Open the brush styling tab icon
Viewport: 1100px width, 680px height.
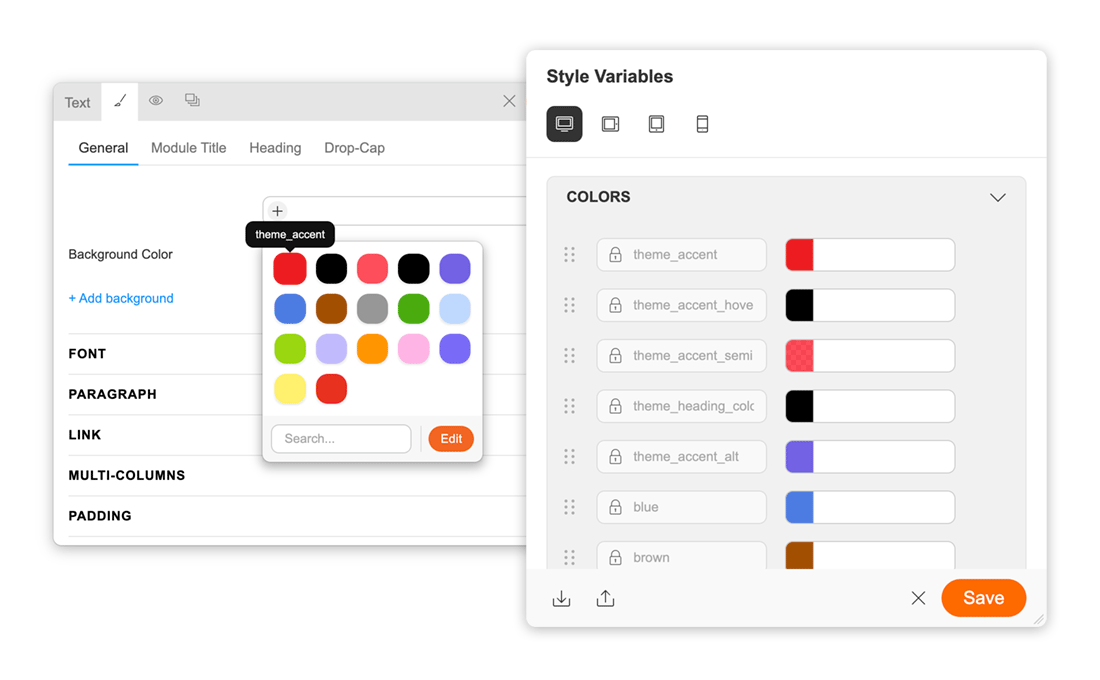120,101
